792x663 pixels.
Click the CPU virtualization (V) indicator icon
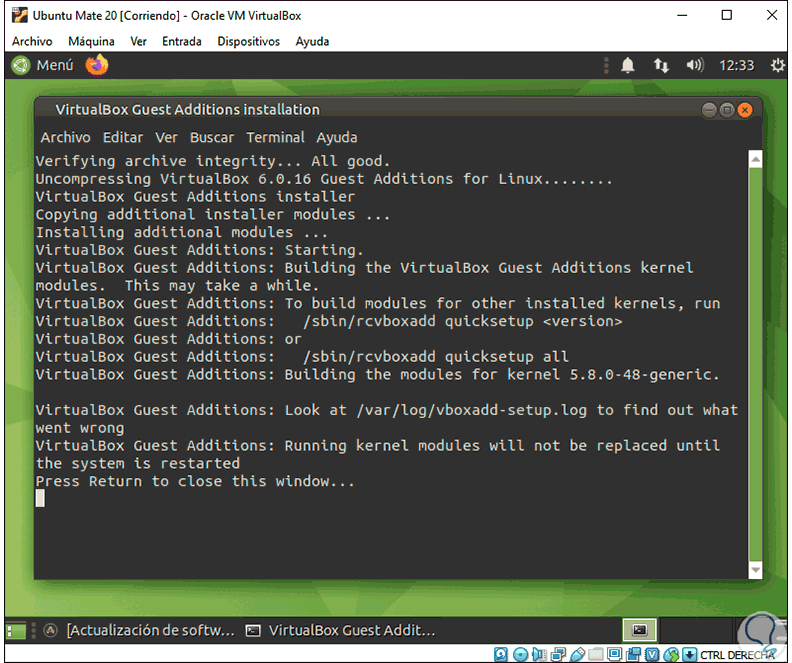(652, 654)
